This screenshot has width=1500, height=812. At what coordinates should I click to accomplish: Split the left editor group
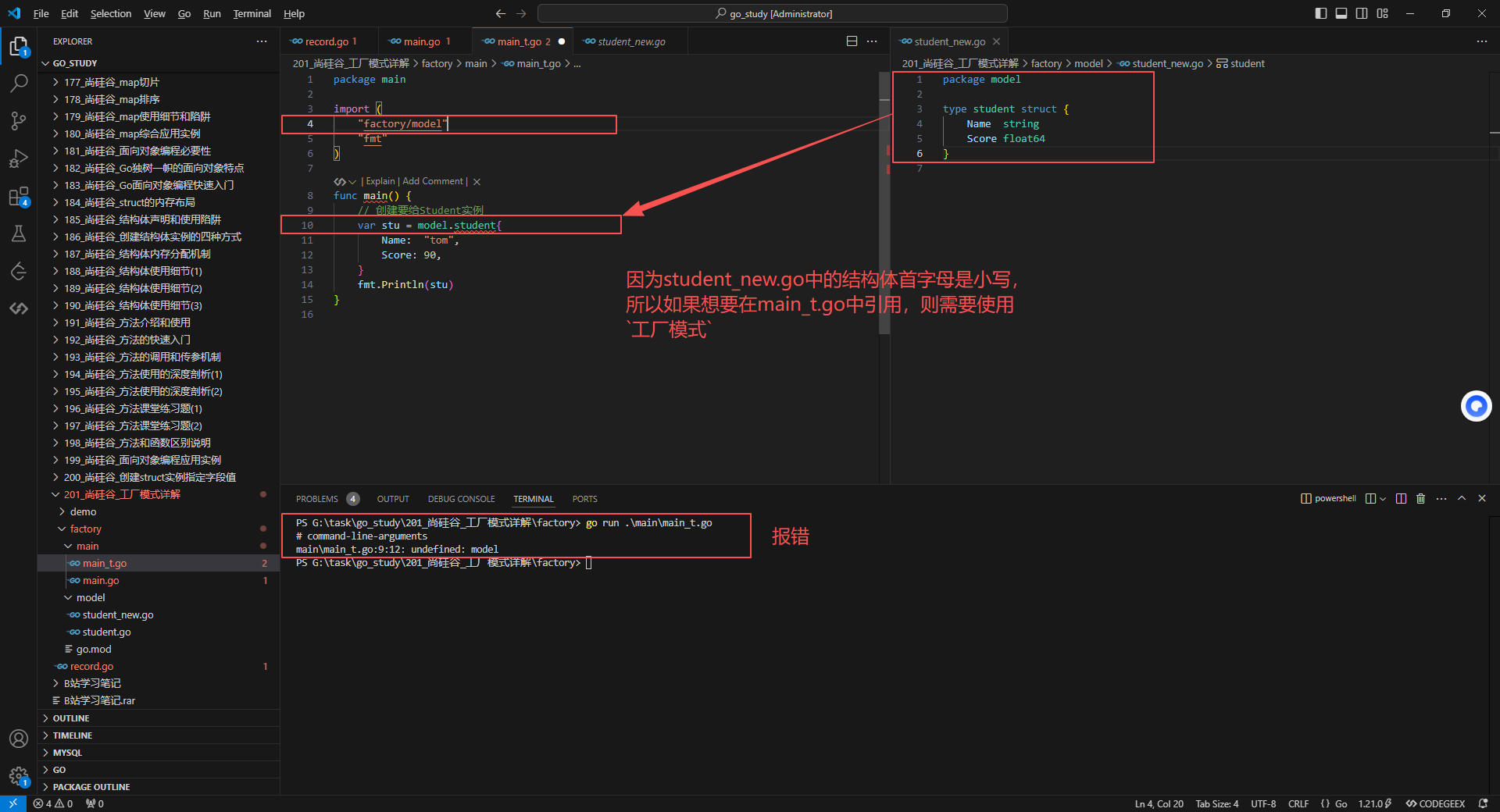pos(852,41)
